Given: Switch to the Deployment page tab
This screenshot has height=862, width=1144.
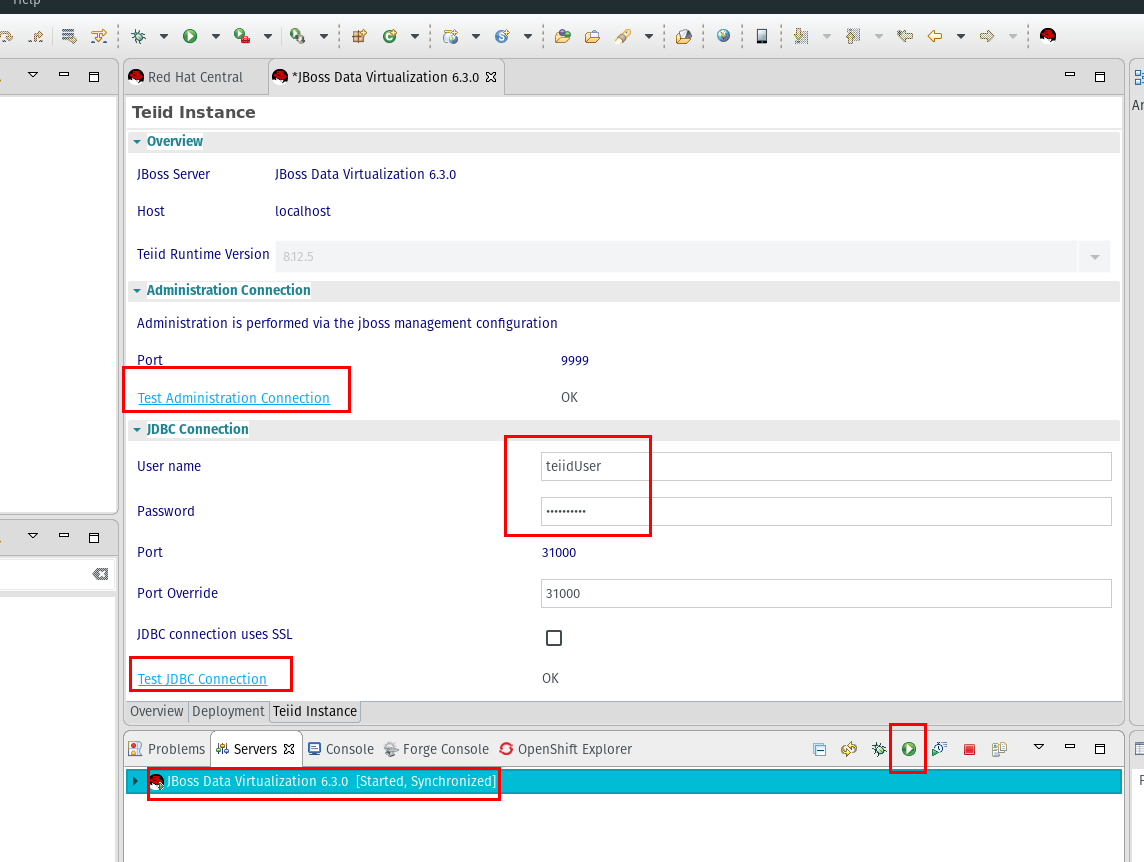Looking at the screenshot, I should point(228,712).
